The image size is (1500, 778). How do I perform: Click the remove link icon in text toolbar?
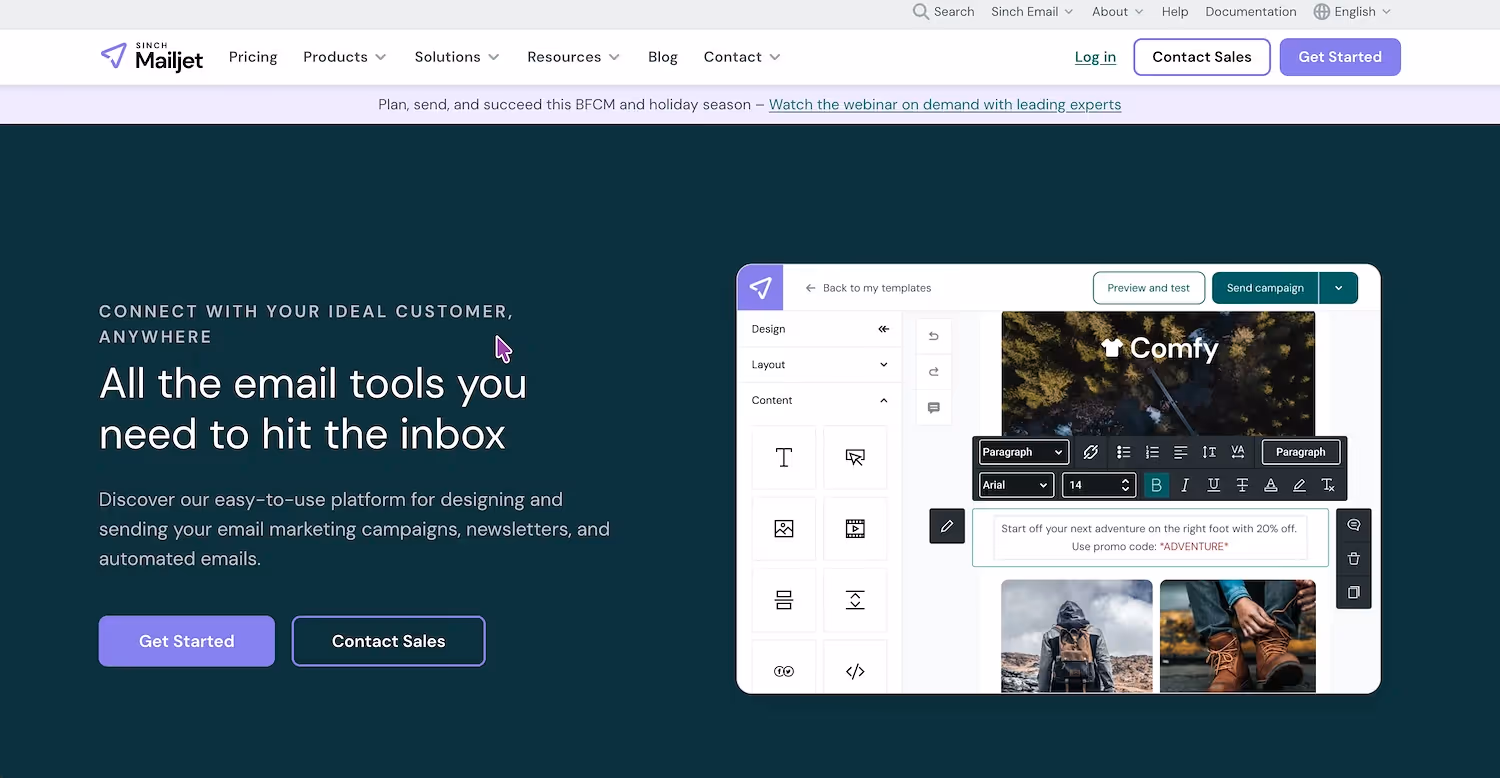click(1091, 452)
